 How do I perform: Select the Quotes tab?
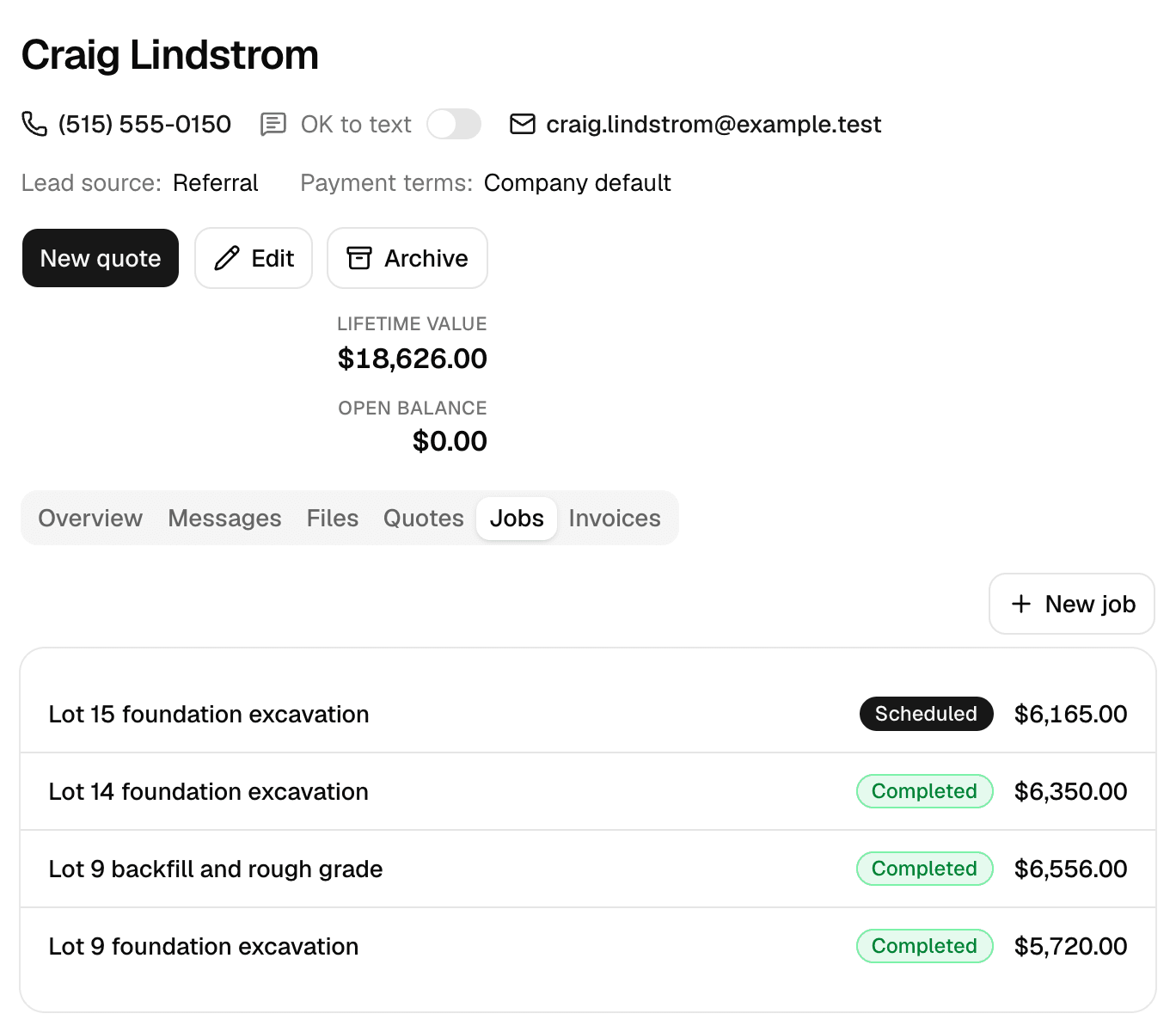pyautogui.click(x=424, y=518)
